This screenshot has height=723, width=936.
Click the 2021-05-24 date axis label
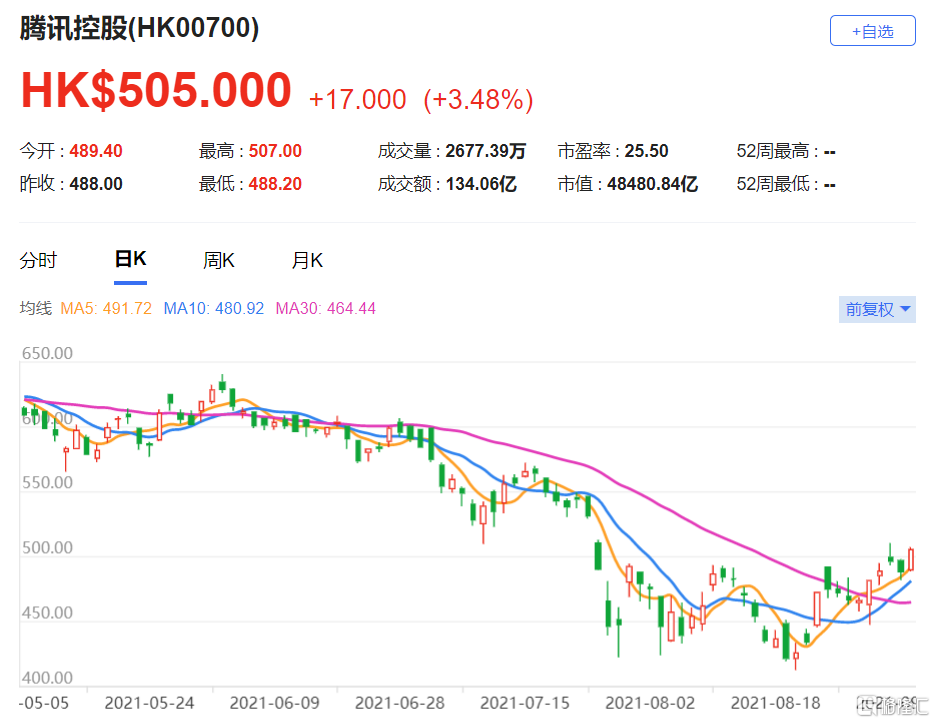(x=149, y=703)
